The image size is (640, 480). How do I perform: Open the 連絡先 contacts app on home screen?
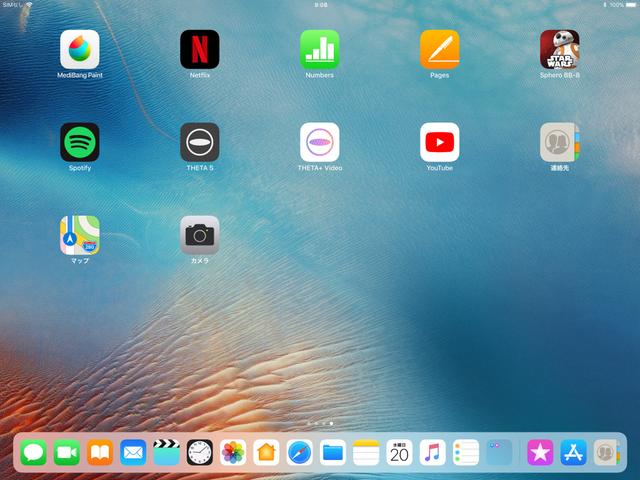click(x=560, y=142)
